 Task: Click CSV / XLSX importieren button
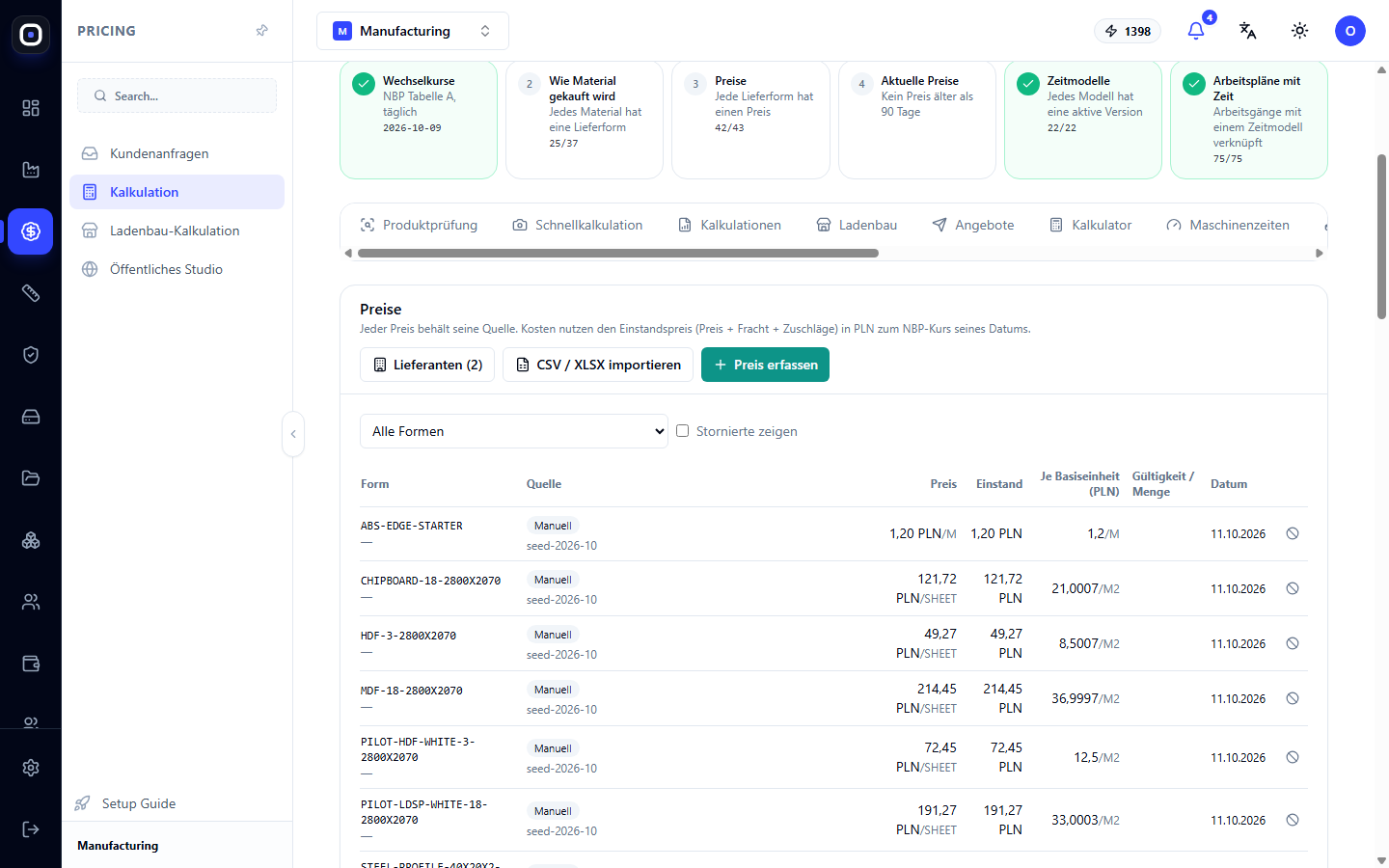pos(598,365)
